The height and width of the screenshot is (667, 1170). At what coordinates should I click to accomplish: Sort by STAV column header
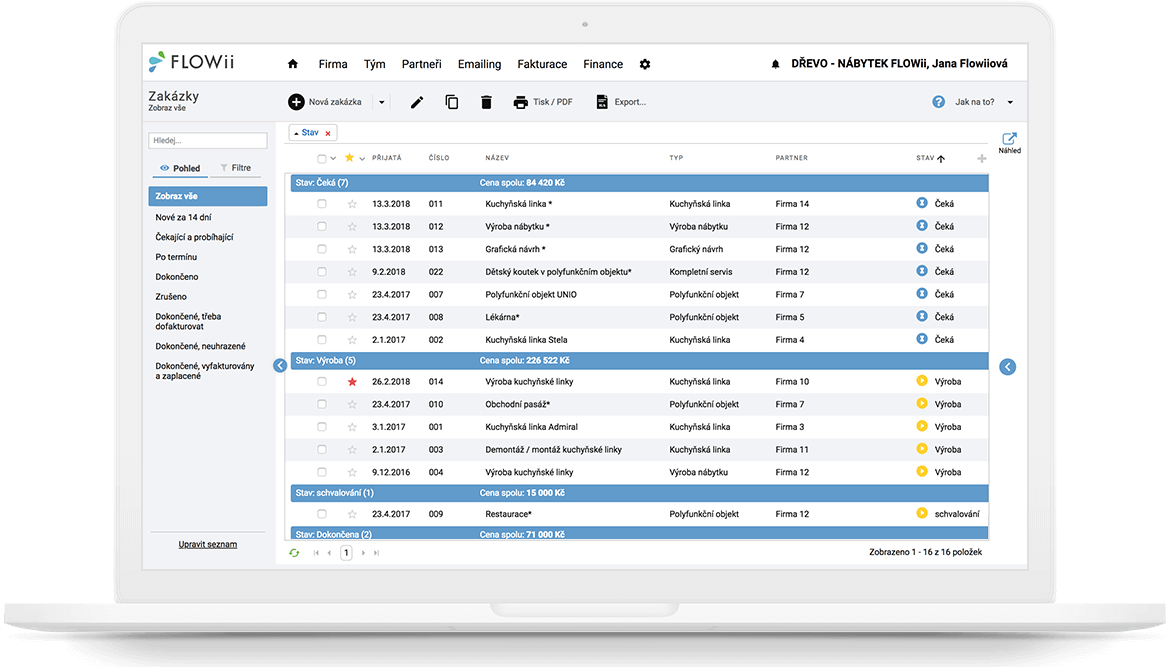(x=930, y=158)
